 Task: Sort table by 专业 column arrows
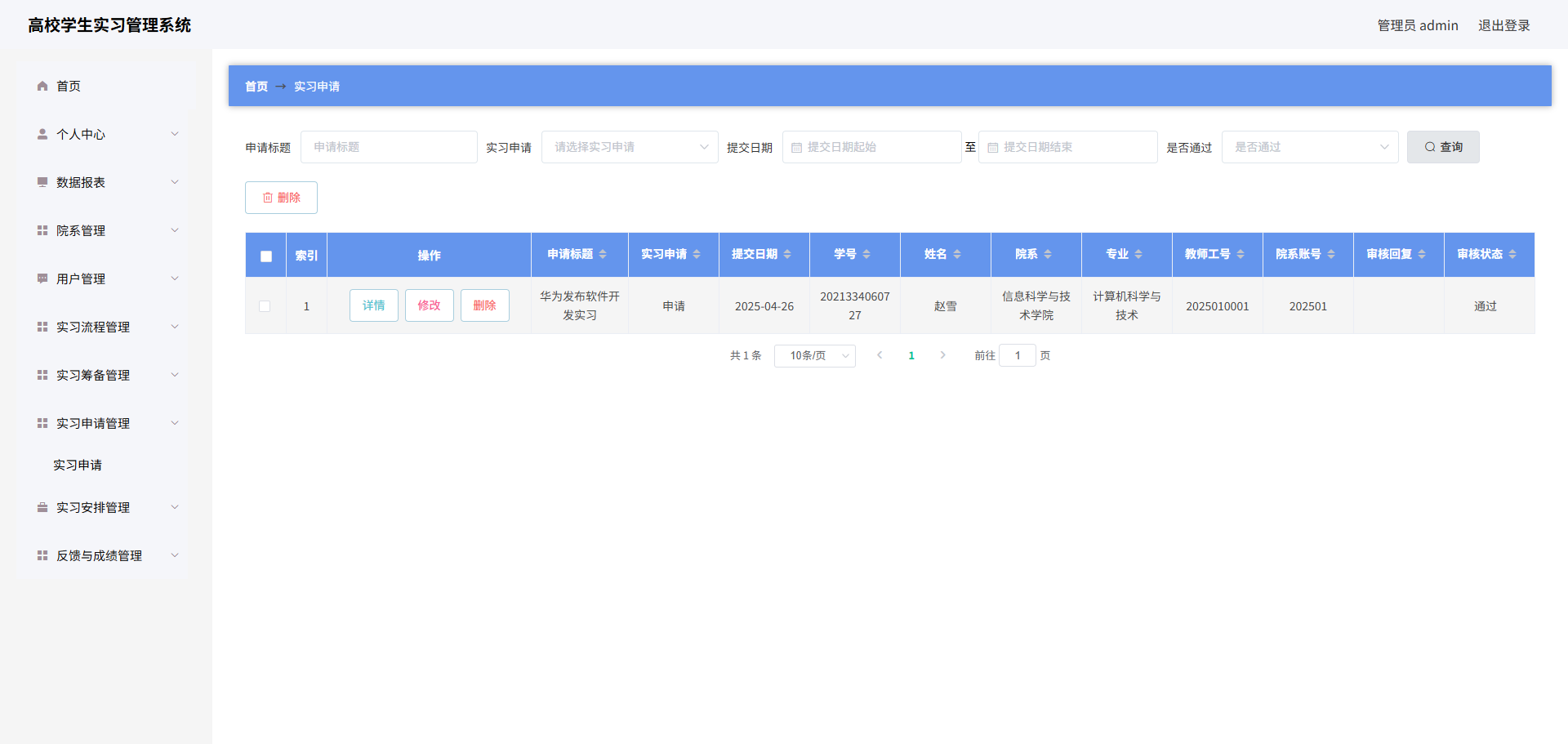coord(1138,254)
